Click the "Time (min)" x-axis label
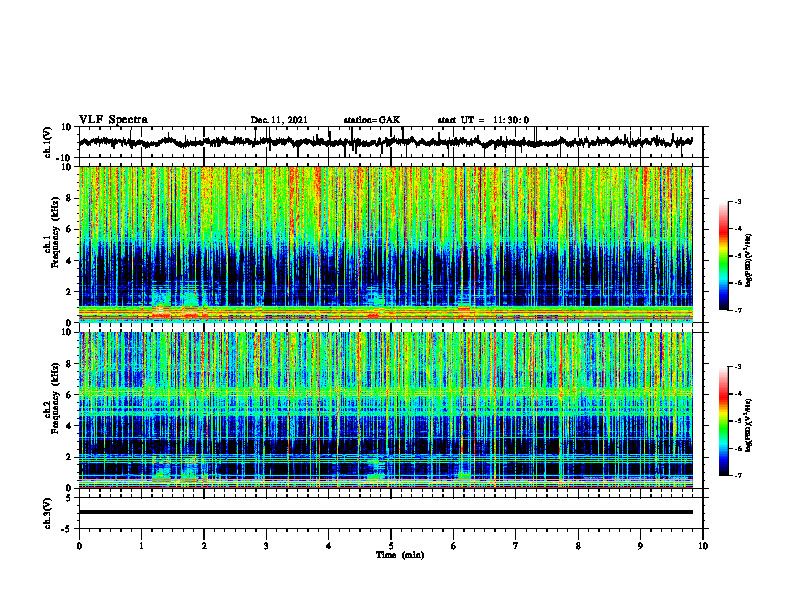Image resolution: width=792 pixels, height=612 pixels. 400,555
